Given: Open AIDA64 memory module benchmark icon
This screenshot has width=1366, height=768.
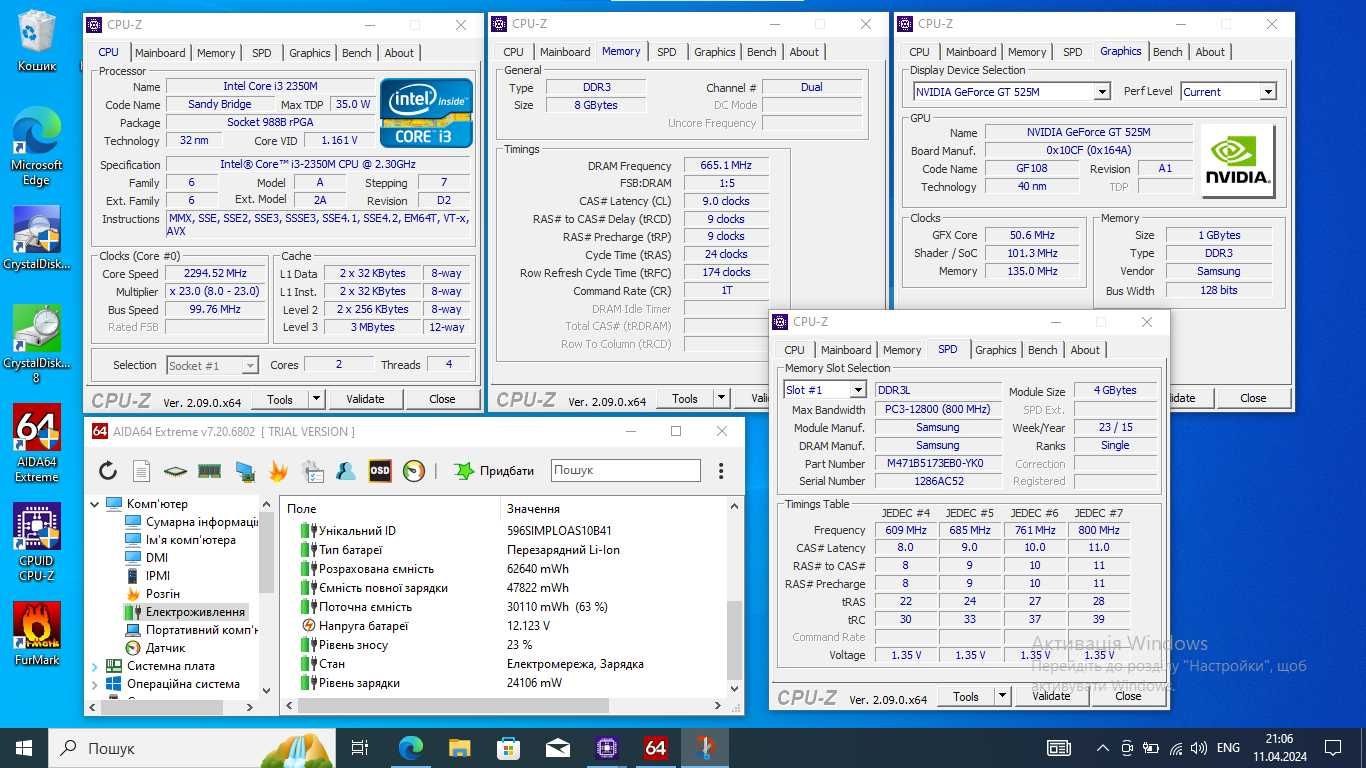Looking at the screenshot, I should click(x=209, y=471).
